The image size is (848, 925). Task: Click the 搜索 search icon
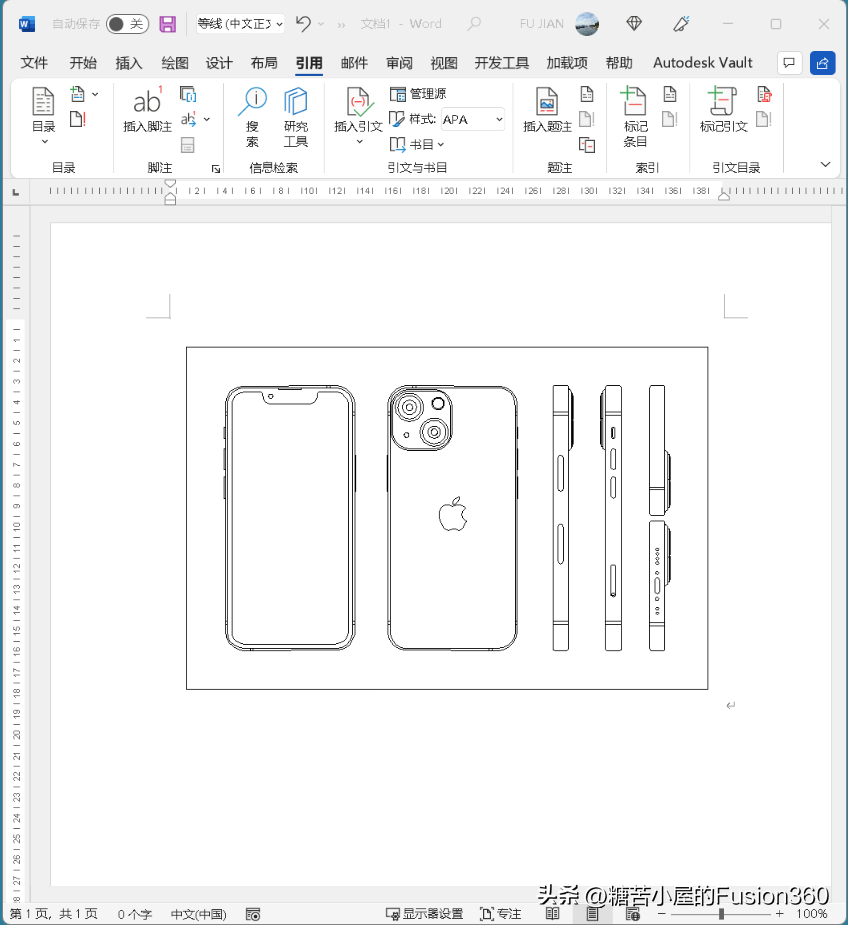point(253,117)
